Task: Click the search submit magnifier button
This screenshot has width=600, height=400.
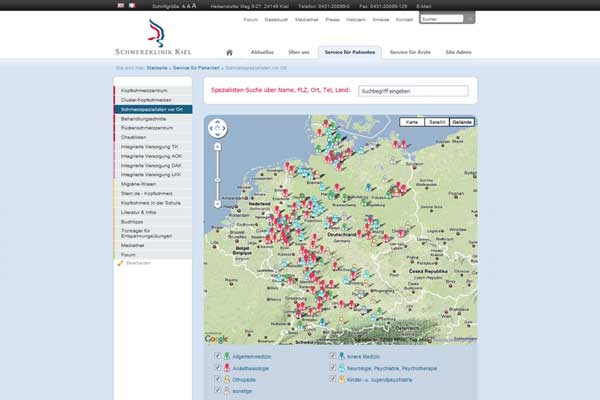Action: [x=470, y=18]
